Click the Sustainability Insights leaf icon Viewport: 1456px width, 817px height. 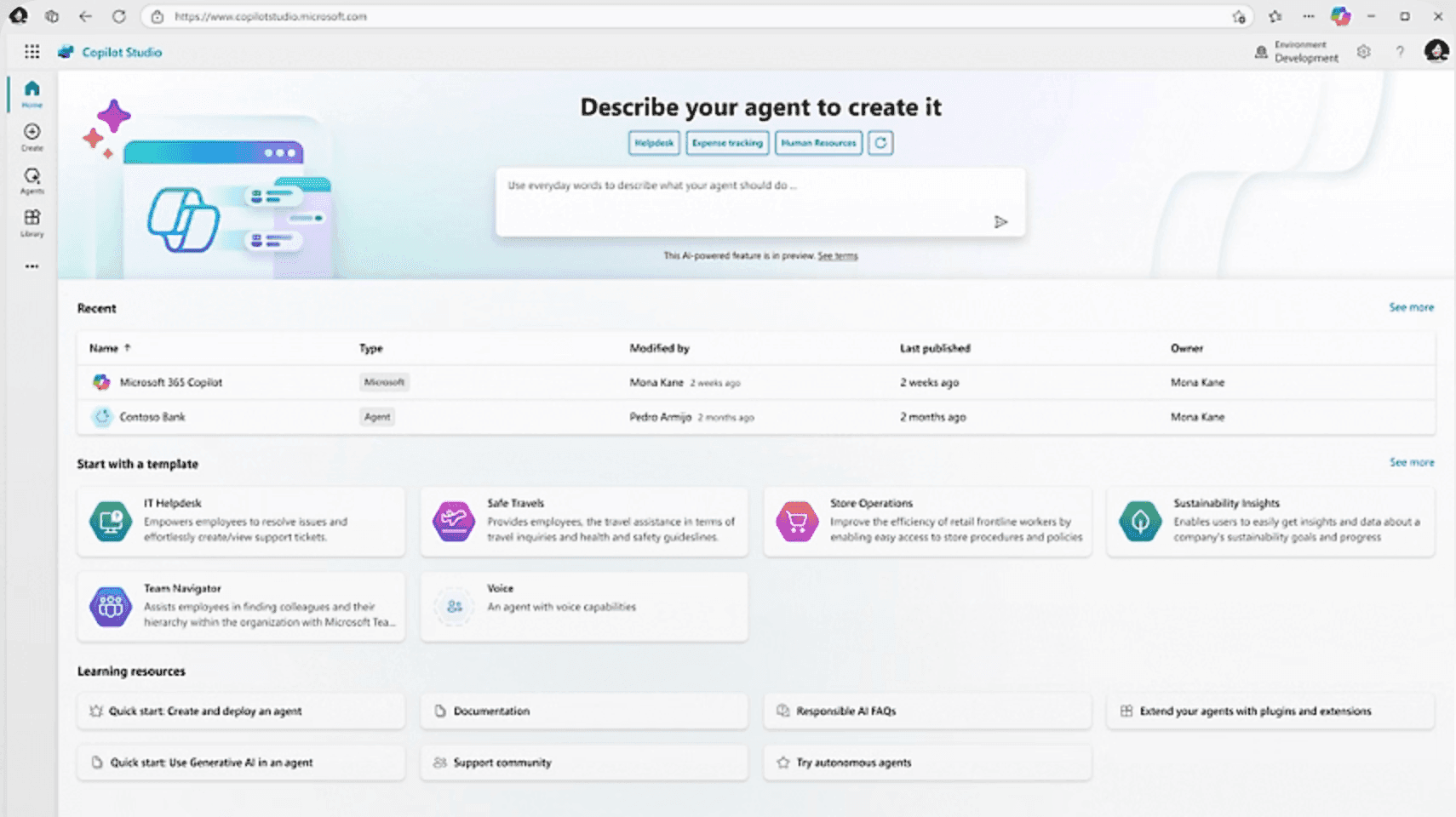pyautogui.click(x=1140, y=521)
